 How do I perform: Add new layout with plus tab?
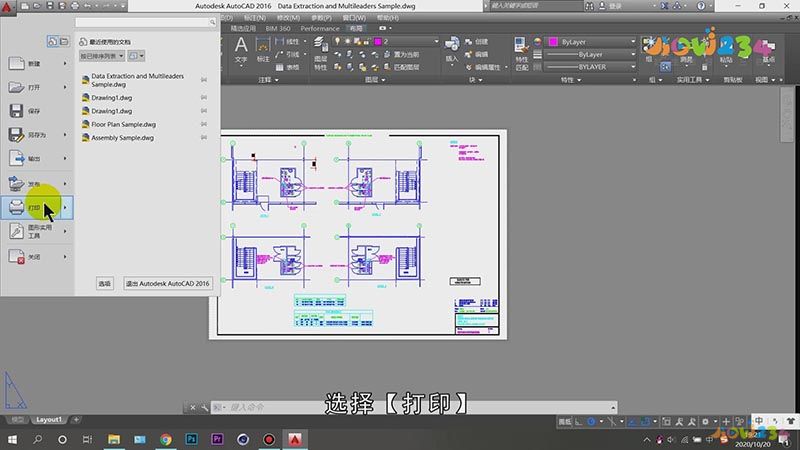pos(76,419)
